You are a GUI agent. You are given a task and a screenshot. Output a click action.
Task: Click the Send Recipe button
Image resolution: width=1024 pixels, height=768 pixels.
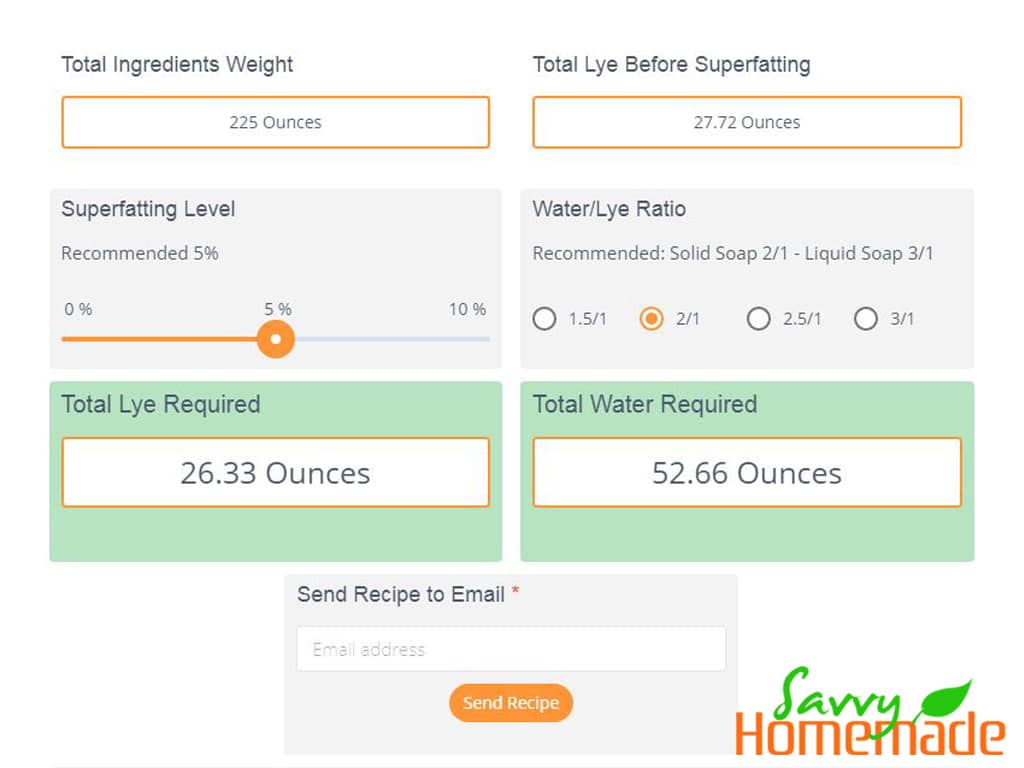(x=511, y=703)
